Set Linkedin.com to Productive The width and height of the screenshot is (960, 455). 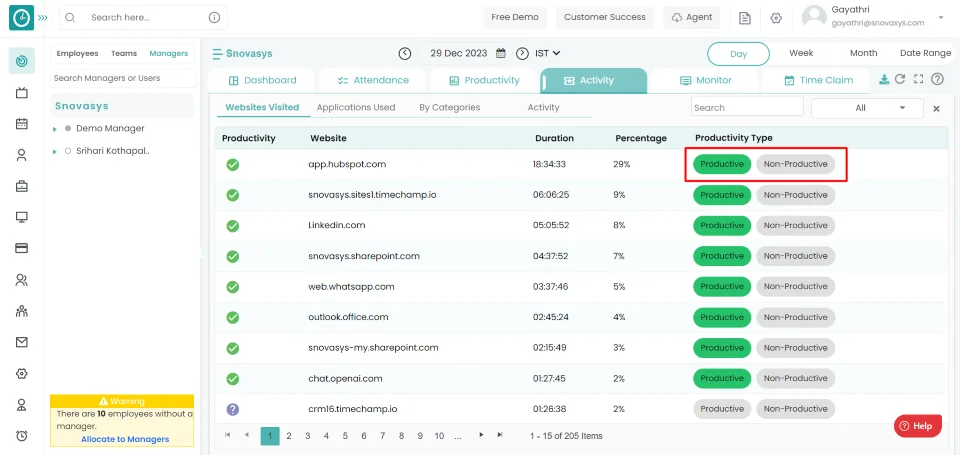(x=722, y=225)
